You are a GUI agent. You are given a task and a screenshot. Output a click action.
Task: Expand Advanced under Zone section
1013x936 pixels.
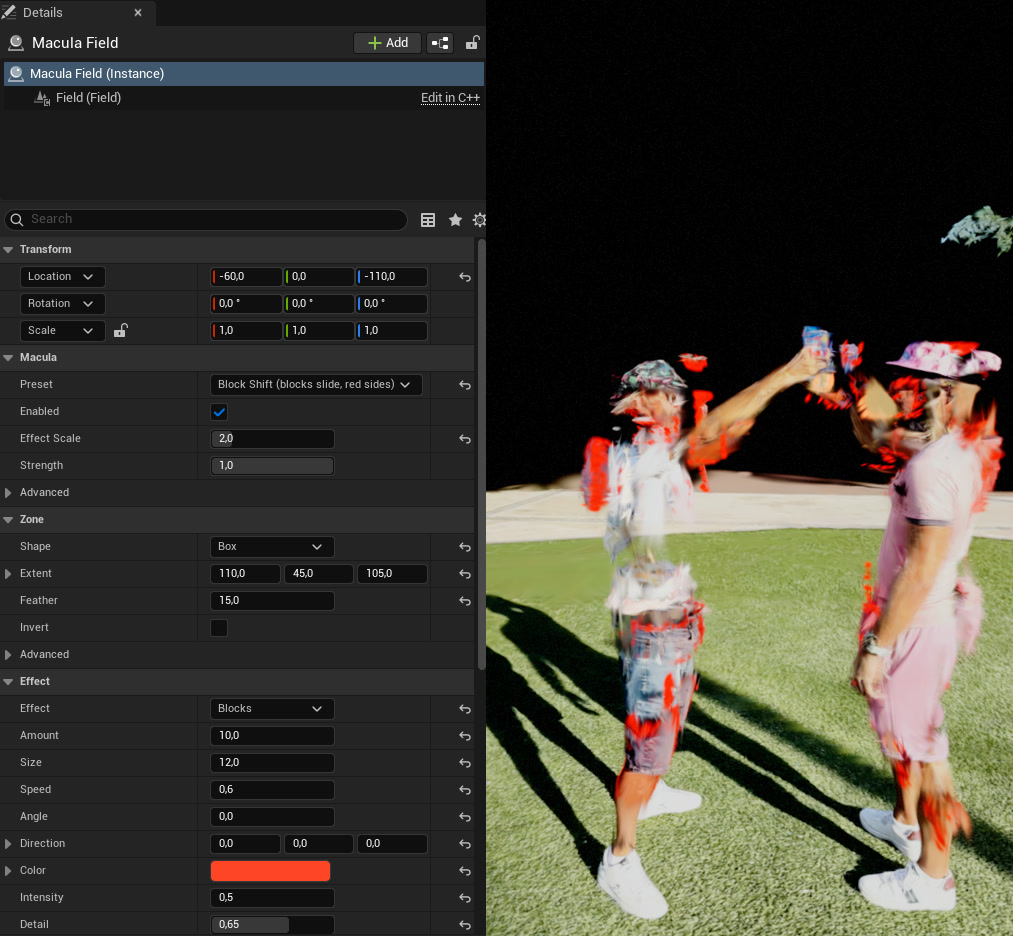[8, 655]
